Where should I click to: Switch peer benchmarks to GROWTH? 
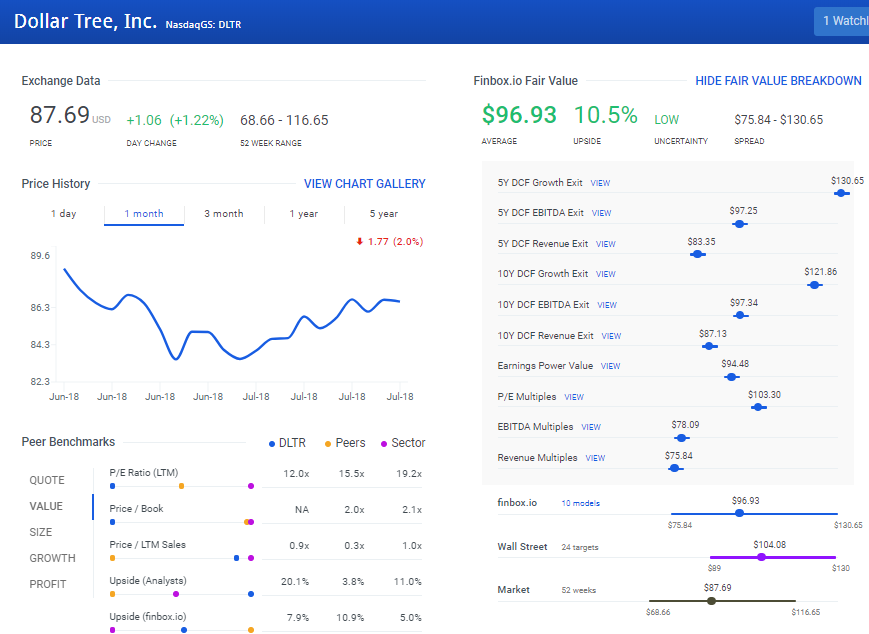pos(53,559)
